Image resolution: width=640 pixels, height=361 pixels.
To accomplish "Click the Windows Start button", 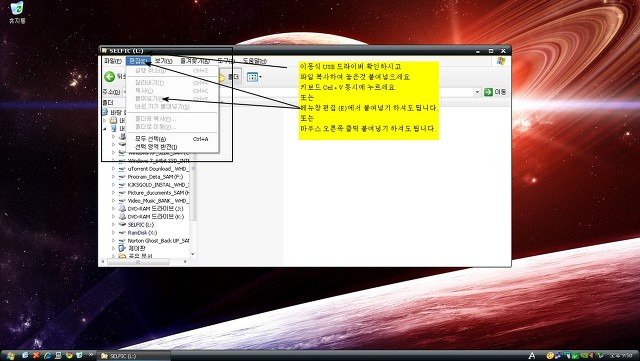I will pyautogui.click(x=10, y=356).
